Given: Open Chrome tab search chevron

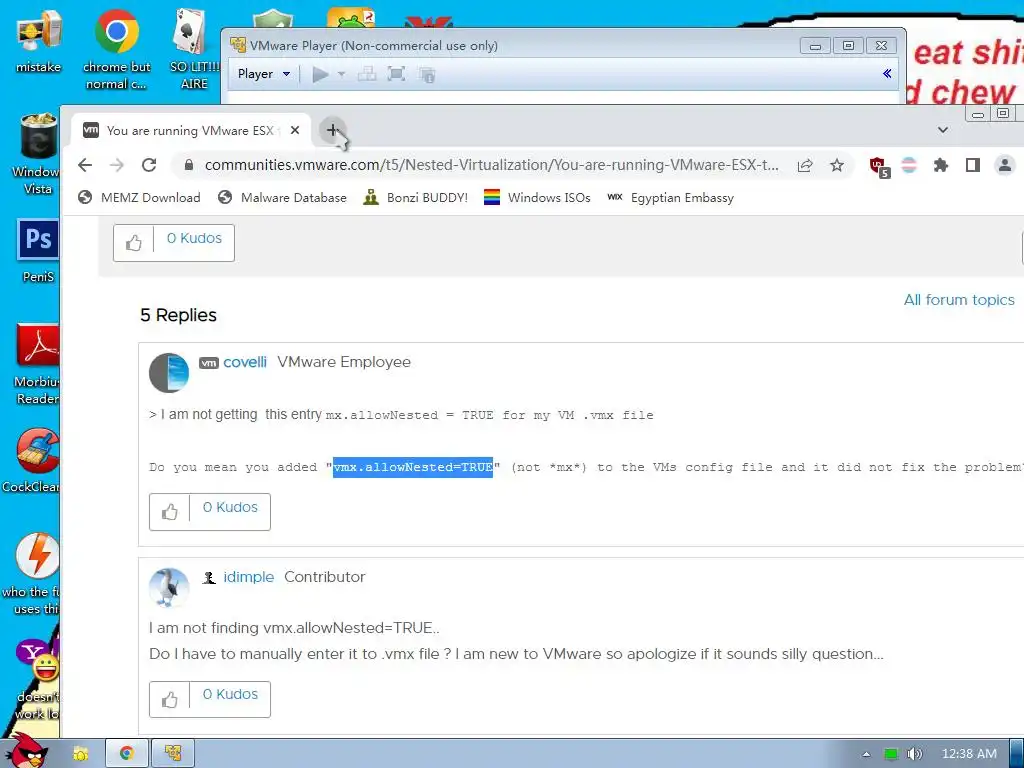Looking at the screenshot, I should point(942,130).
